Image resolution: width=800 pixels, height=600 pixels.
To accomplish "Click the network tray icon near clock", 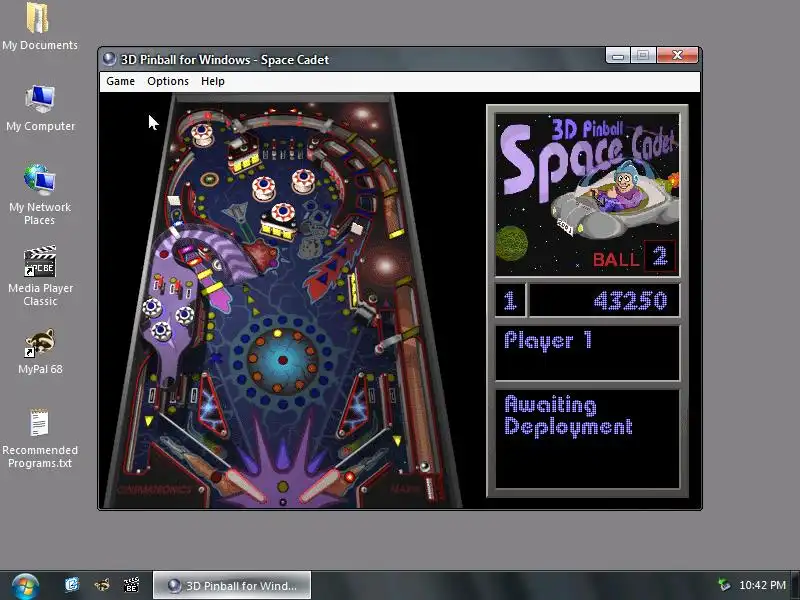I will (723, 585).
